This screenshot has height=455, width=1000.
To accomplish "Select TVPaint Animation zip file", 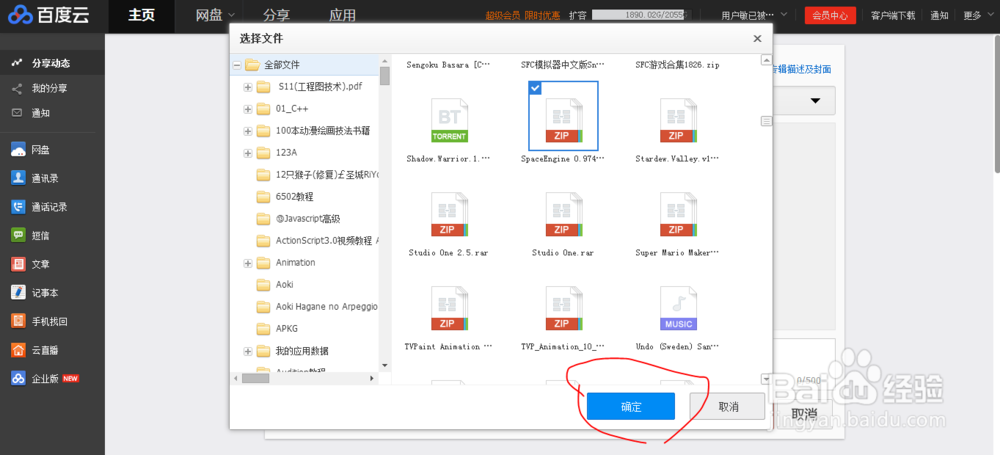I will tap(449, 308).
